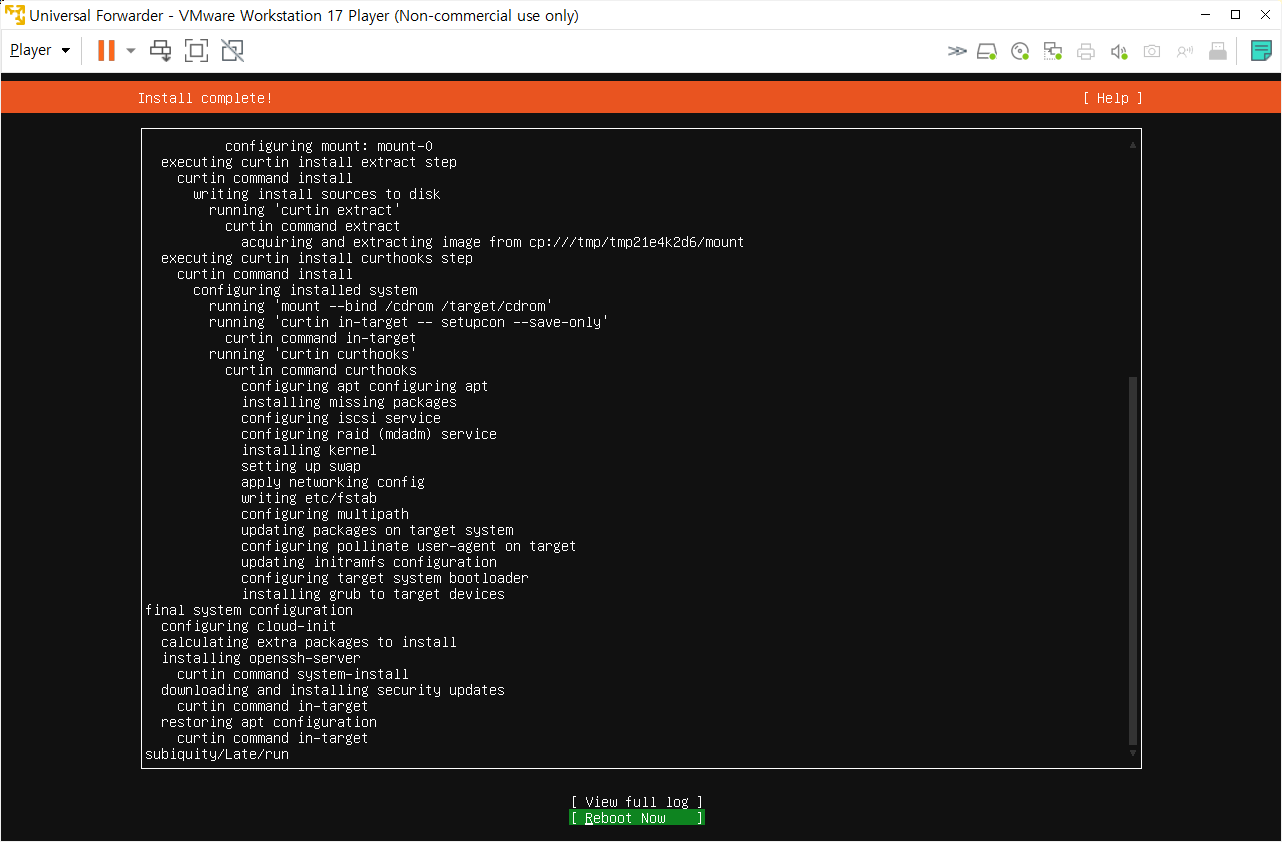Open the USB device icon
Image resolution: width=1282 pixels, height=842 pixels.
tap(1218, 51)
